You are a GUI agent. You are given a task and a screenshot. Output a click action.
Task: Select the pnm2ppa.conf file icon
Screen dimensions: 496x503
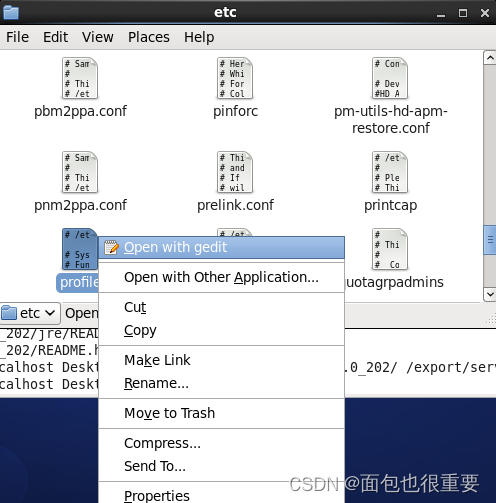[80, 172]
